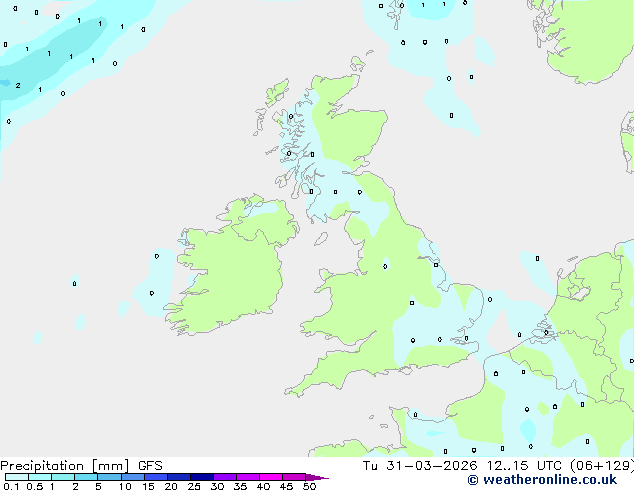The height and width of the screenshot is (490, 634).
Task: Click the 'GFS' model label
Action: [x=150, y=466]
